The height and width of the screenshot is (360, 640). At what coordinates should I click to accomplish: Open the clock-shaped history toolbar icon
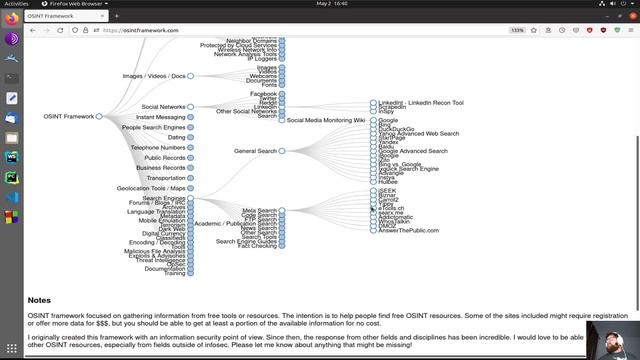pyautogui.click(x=562, y=30)
